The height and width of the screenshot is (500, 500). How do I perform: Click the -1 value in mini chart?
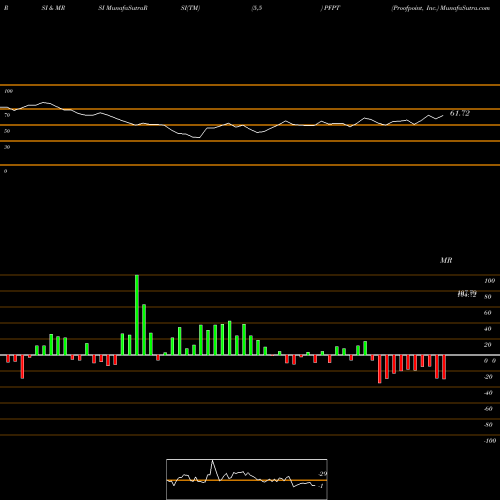[x=321, y=486]
